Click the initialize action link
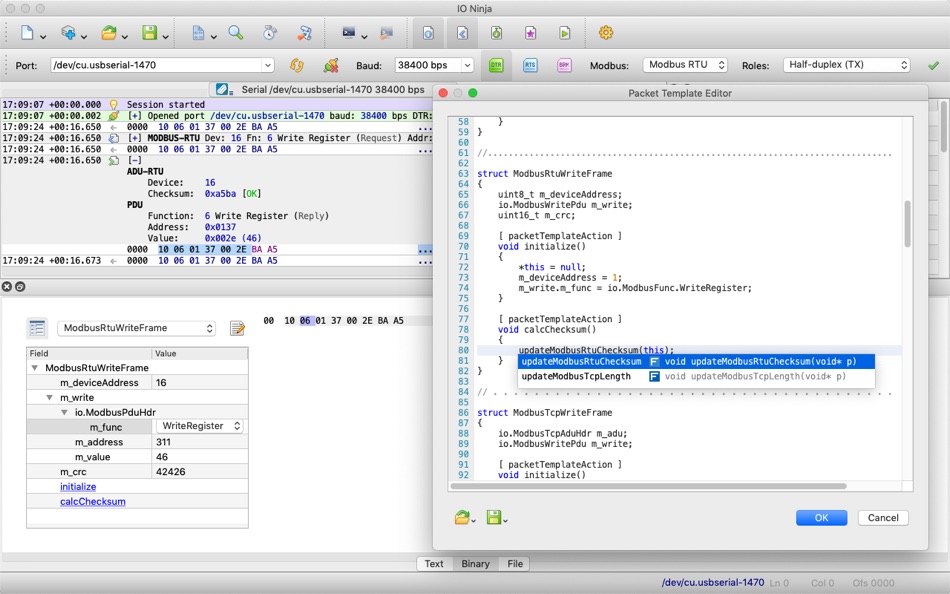 [78, 487]
